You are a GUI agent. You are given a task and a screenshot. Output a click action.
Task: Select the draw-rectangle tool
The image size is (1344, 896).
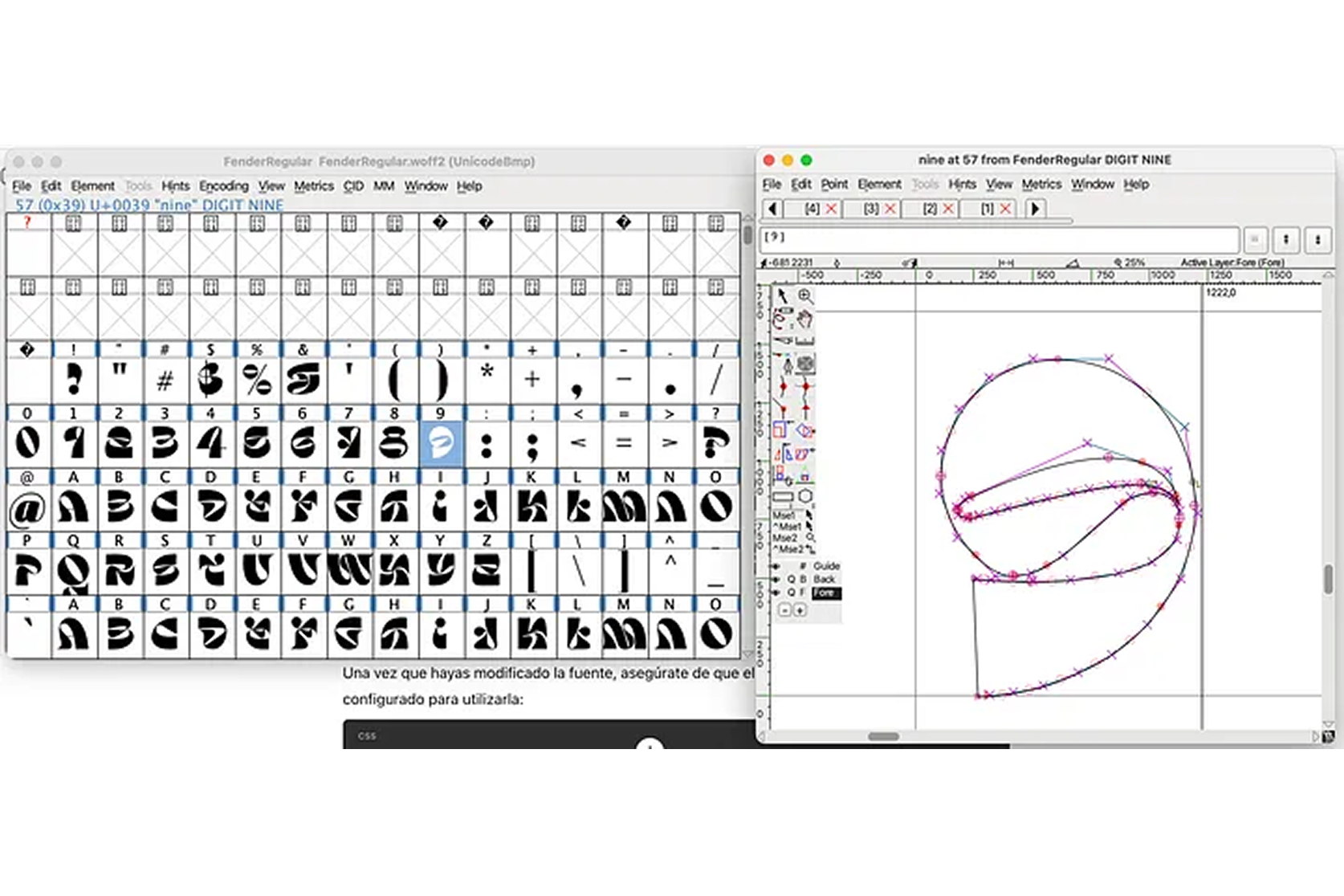[783, 496]
